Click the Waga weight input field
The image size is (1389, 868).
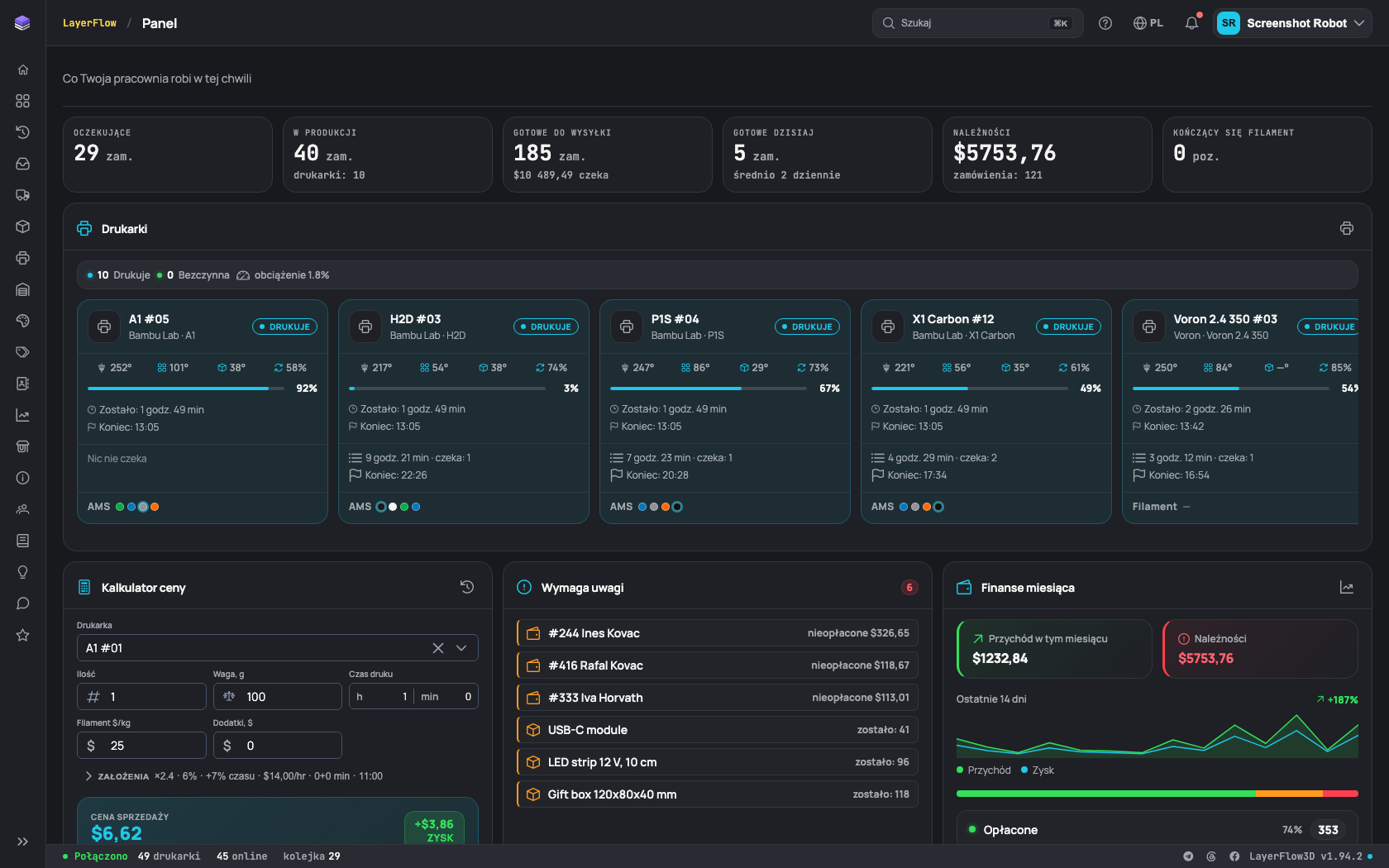(277, 697)
